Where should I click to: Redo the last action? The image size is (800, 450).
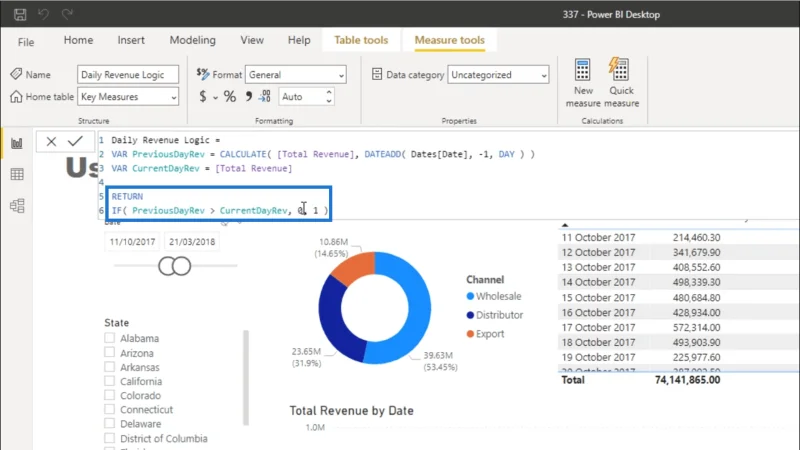(67, 14)
